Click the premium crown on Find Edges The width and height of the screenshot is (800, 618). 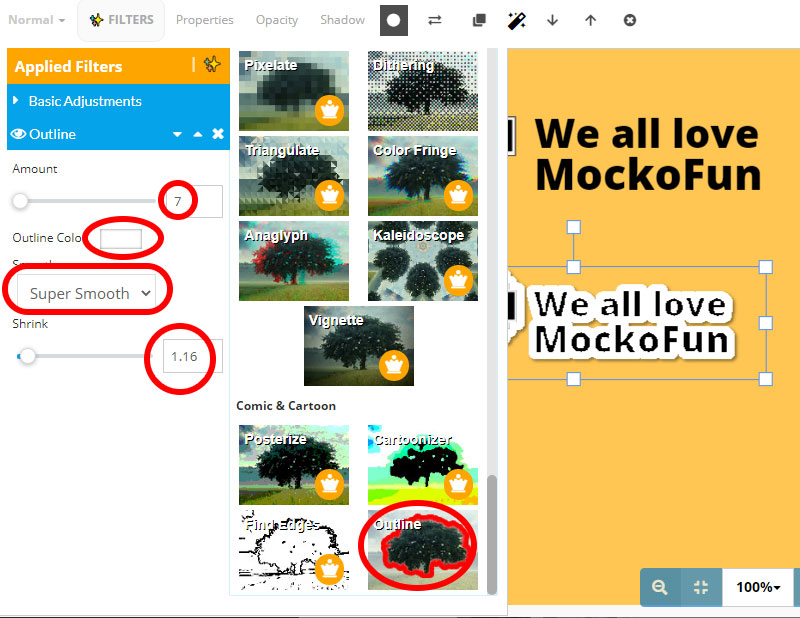coord(330,570)
